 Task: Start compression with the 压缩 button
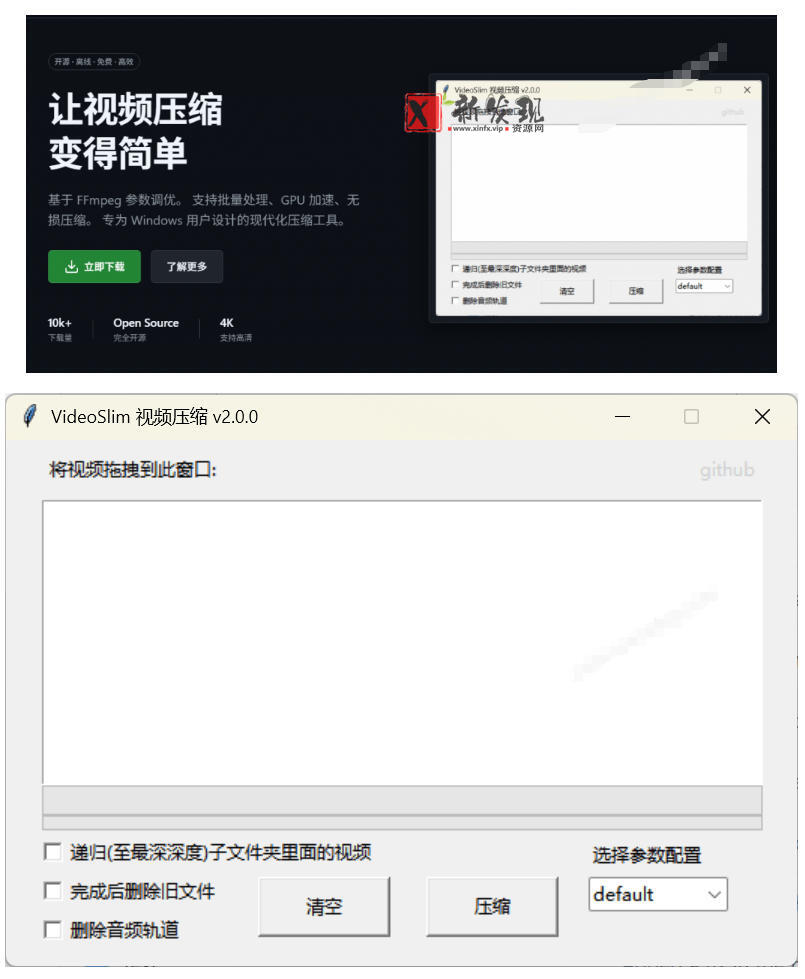(492, 907)
